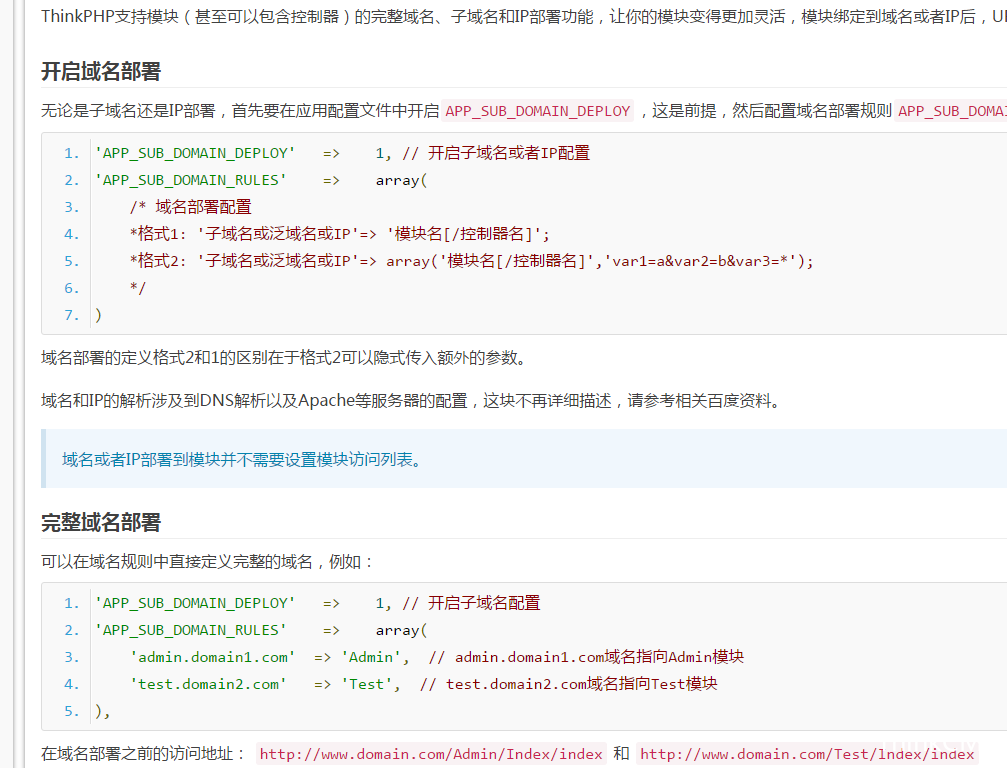Screen dimensions: 1007x768
Task: Click 'admin.domain1.com' in the second code block
Action: (213, 657)
